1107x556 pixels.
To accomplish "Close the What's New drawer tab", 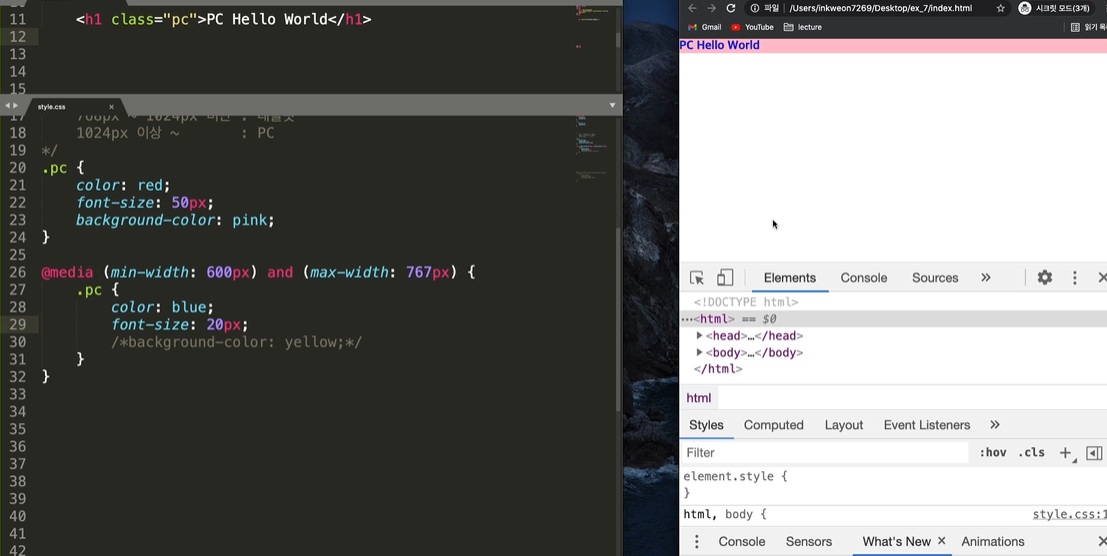I will tap(941, 541).
